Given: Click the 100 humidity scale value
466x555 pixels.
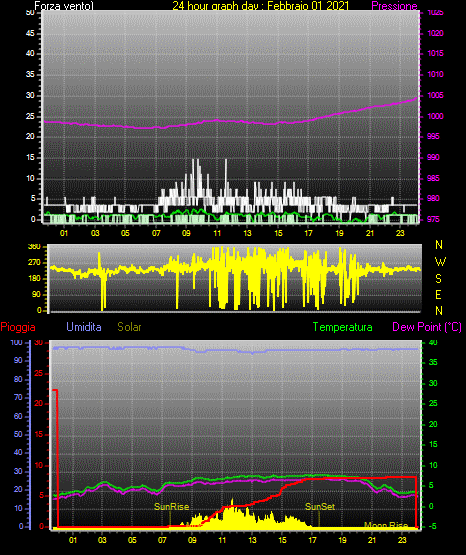Looking at the screenshot, I should [x=16, y=342].
